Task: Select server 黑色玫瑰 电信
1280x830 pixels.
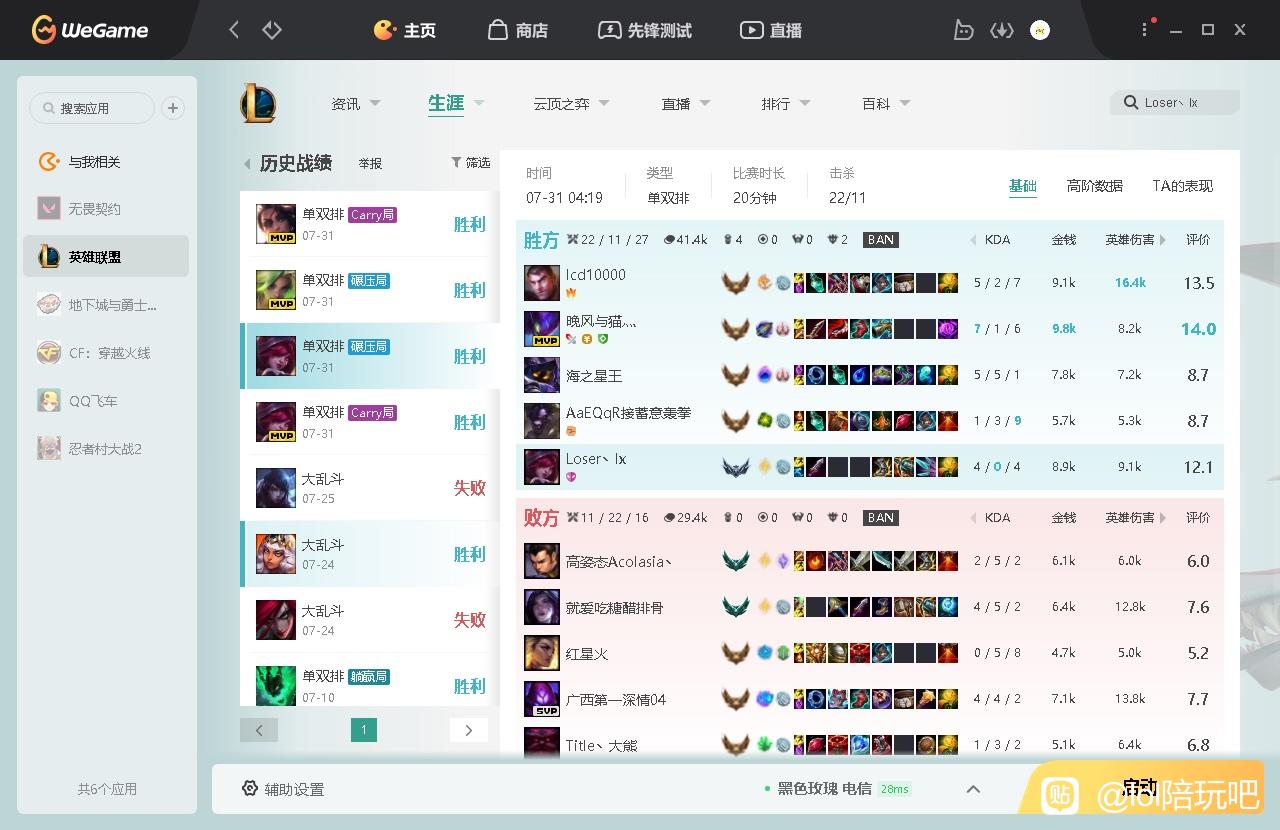Action: 824,789
